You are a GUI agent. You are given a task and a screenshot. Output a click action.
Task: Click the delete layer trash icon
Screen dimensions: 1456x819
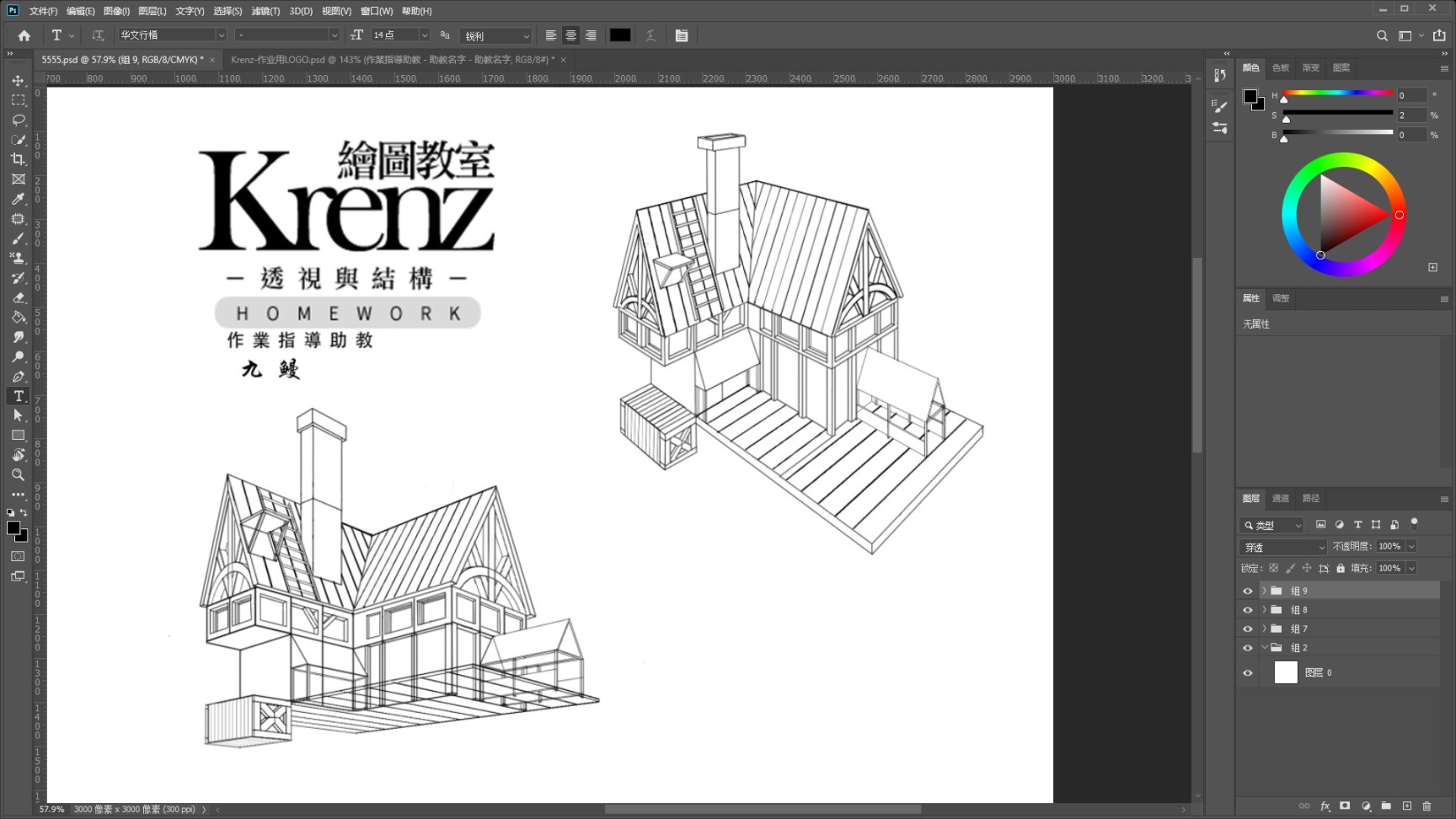1427,806
